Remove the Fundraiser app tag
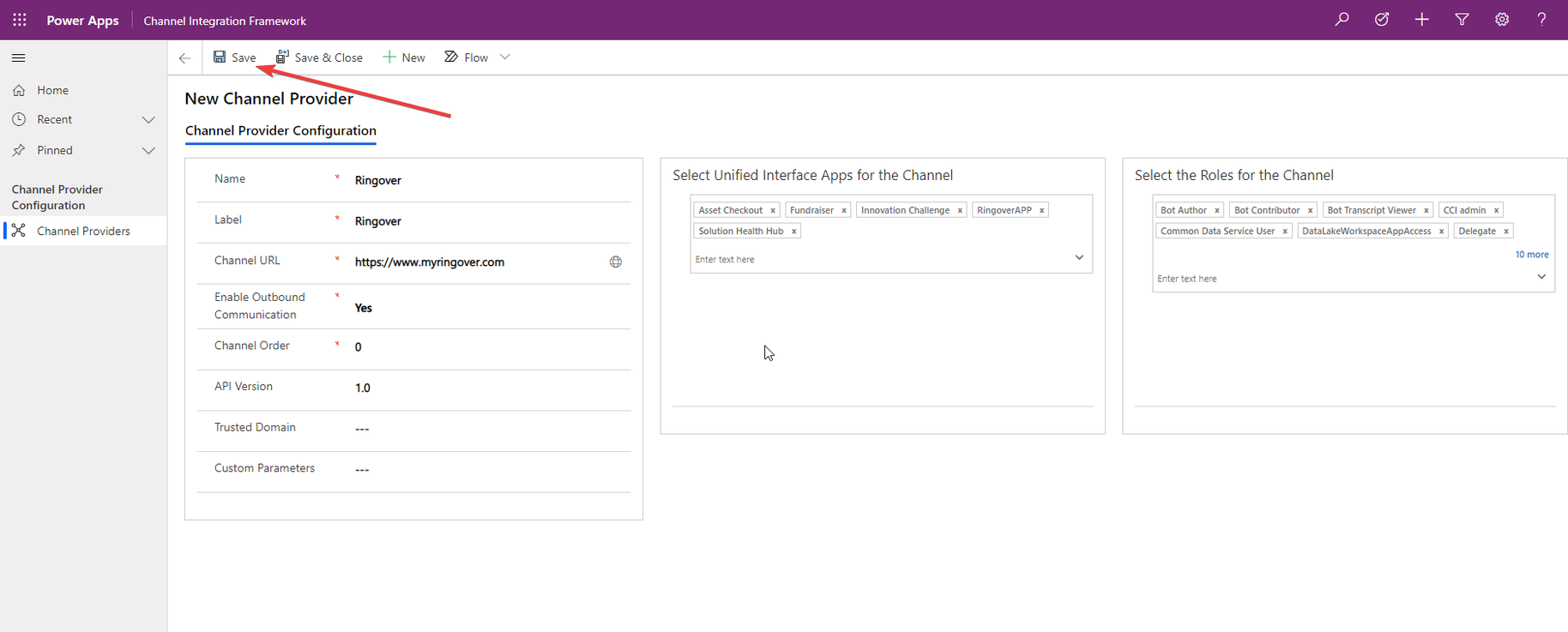This screenshot has width=1568, height=632. click(x=844, y=210)
